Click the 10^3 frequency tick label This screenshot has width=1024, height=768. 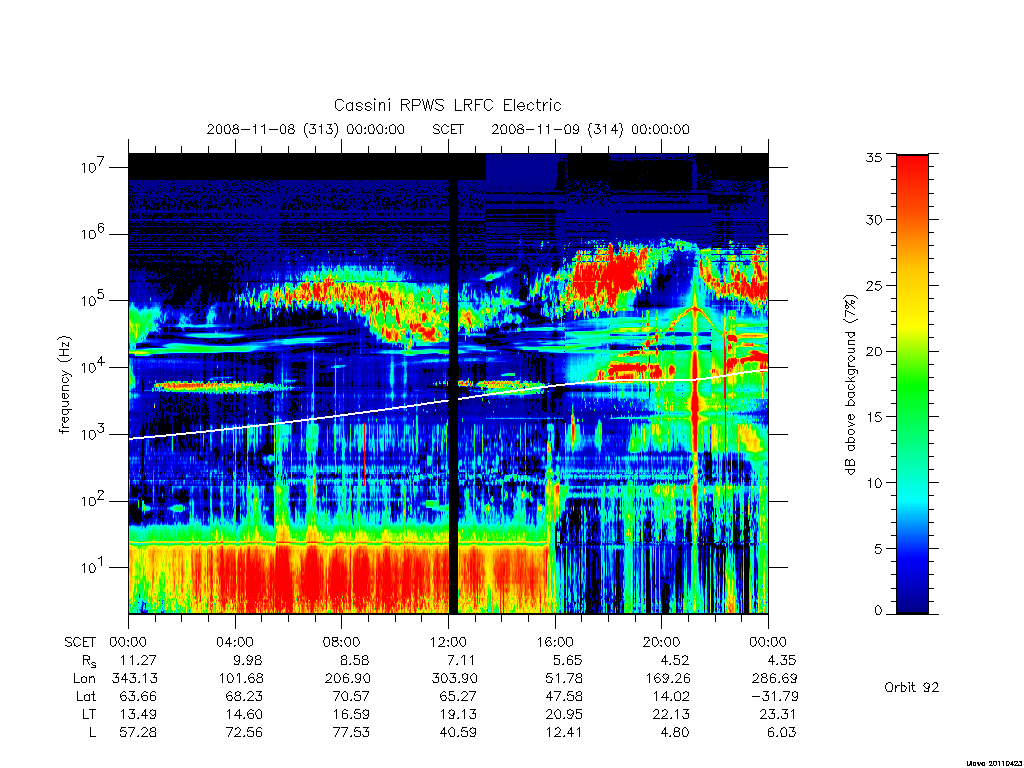point(93,434)
